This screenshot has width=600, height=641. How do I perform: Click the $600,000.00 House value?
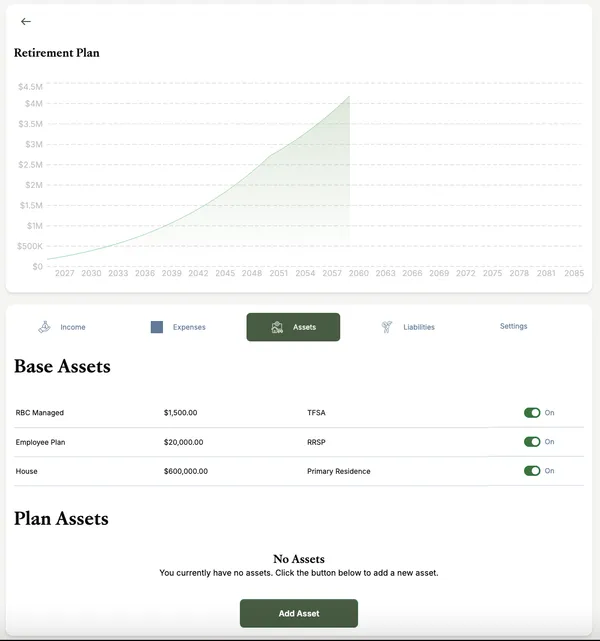186,471
